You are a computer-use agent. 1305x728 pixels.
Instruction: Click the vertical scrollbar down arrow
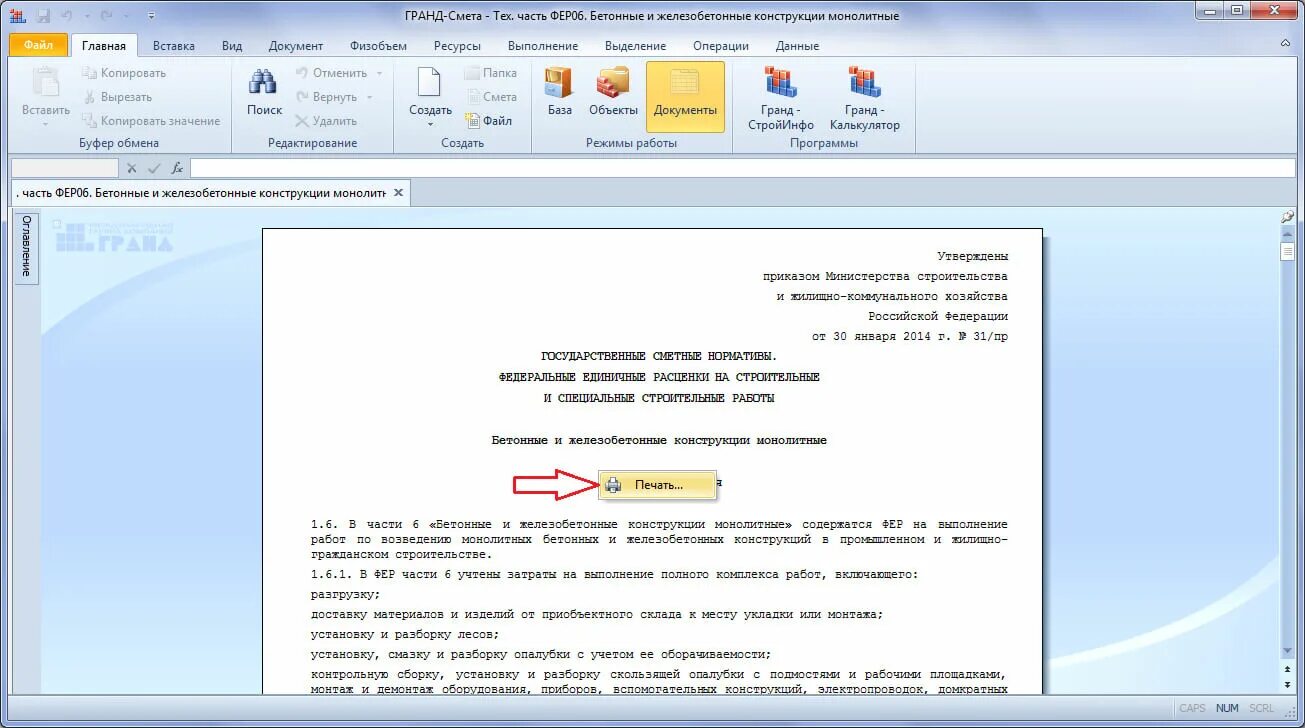(1288, 649)
